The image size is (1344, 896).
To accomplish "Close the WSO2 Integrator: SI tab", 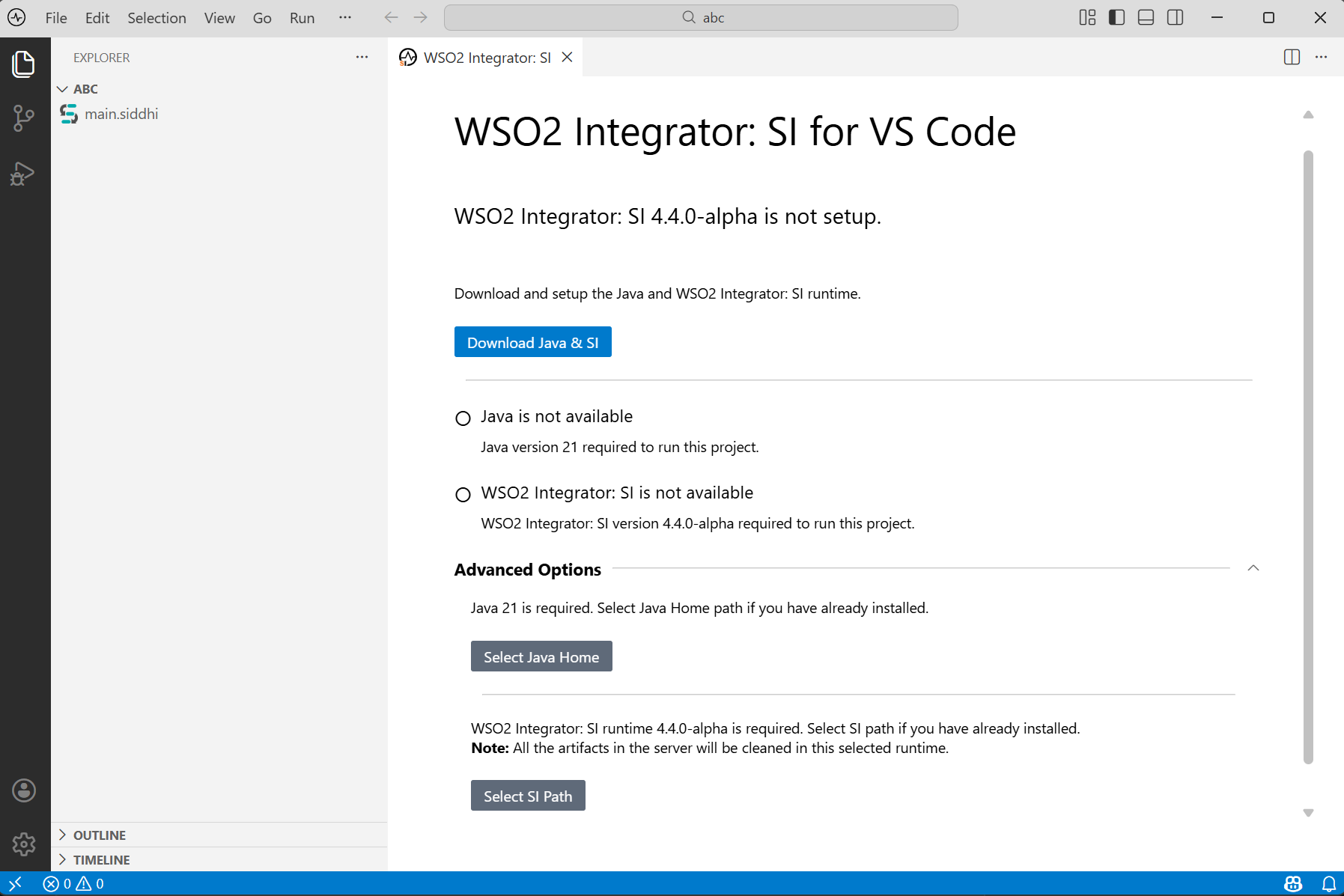I will [568, 57].
